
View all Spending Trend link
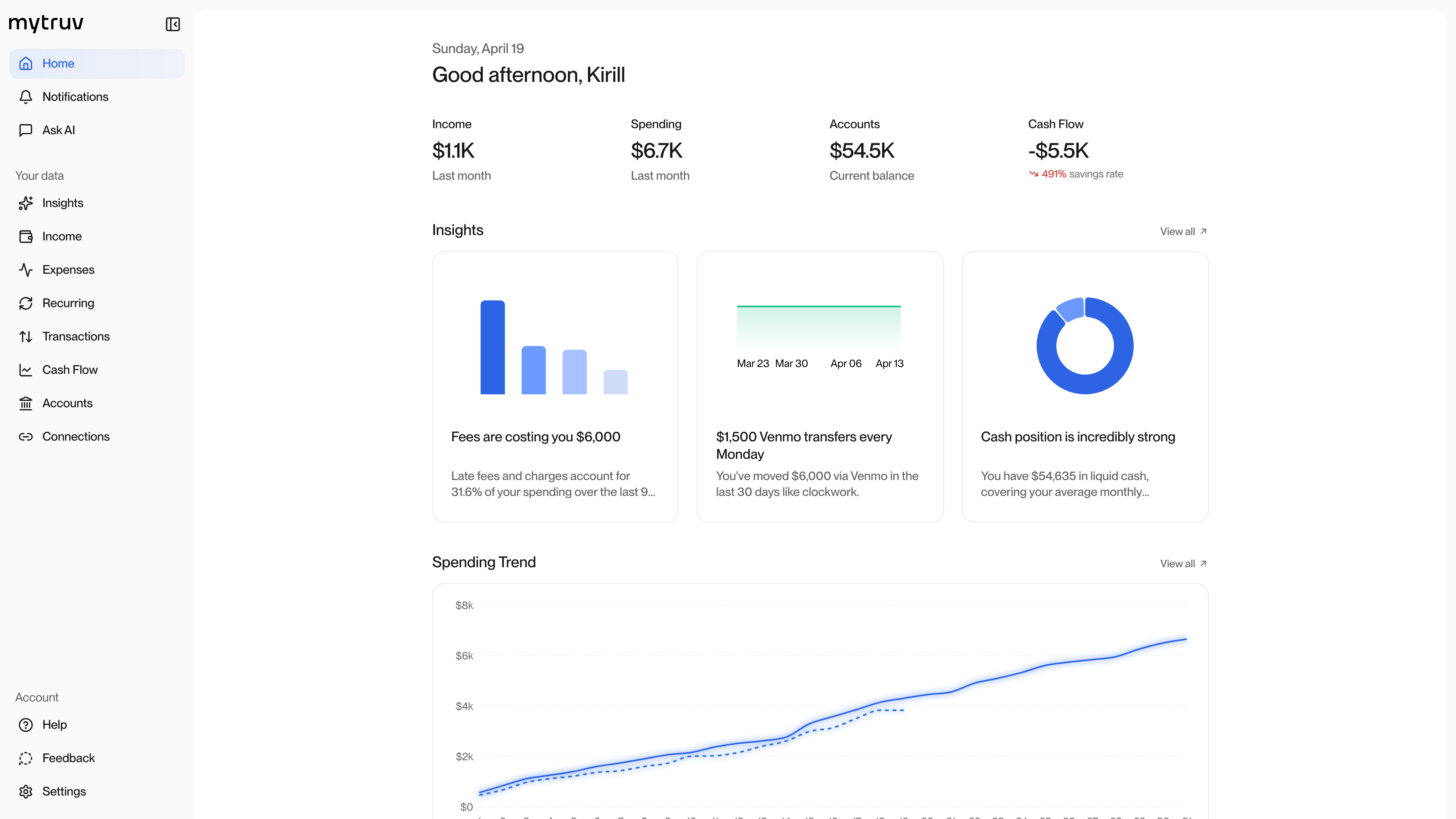1183,563
